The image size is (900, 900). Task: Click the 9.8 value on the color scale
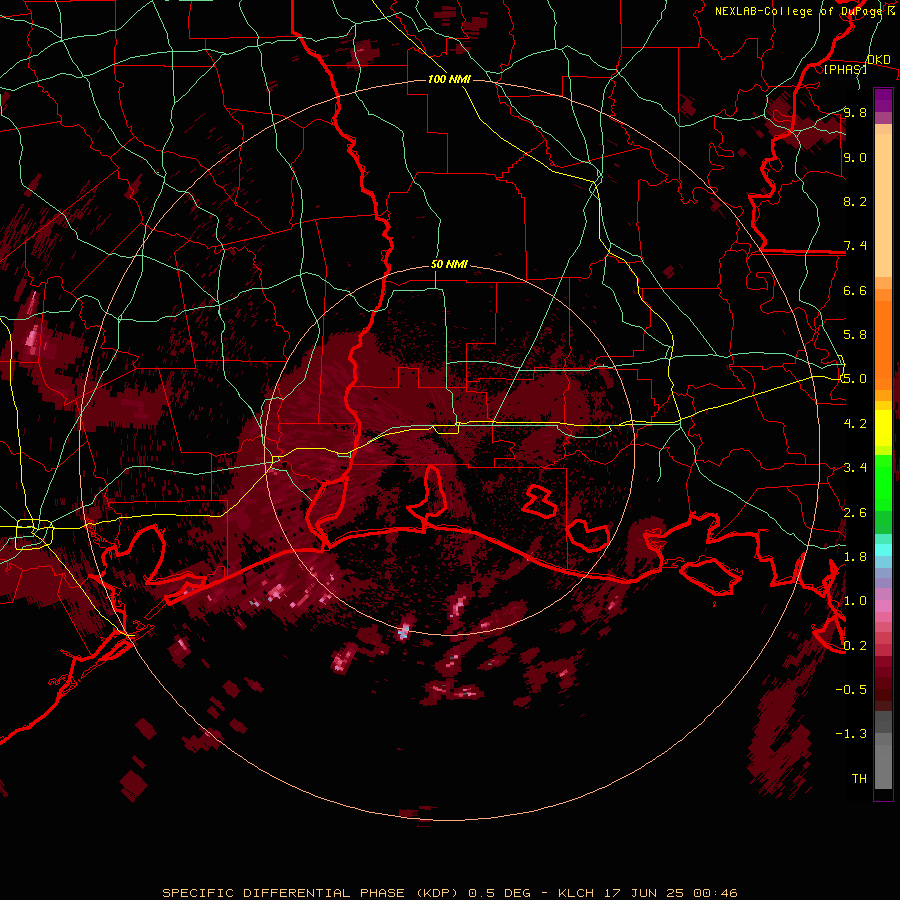pyautogui.click(x=855, y=112)
